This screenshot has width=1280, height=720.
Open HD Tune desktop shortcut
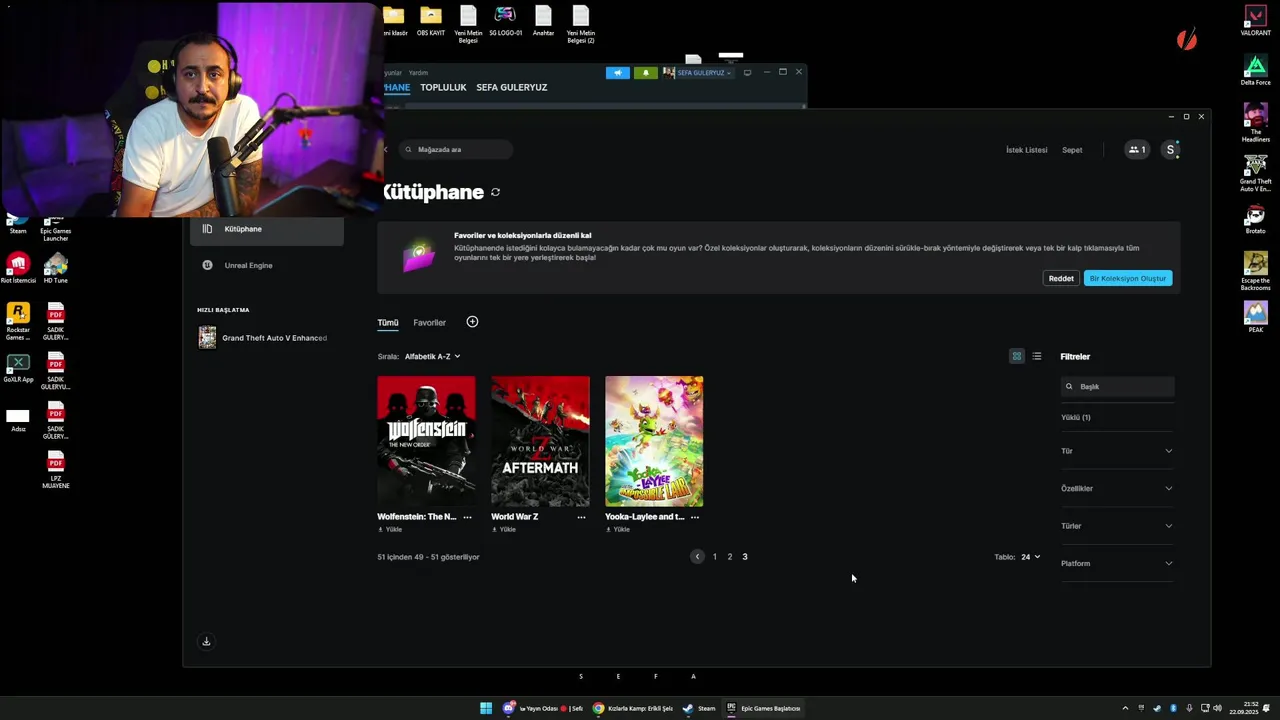tap(56, 268)
